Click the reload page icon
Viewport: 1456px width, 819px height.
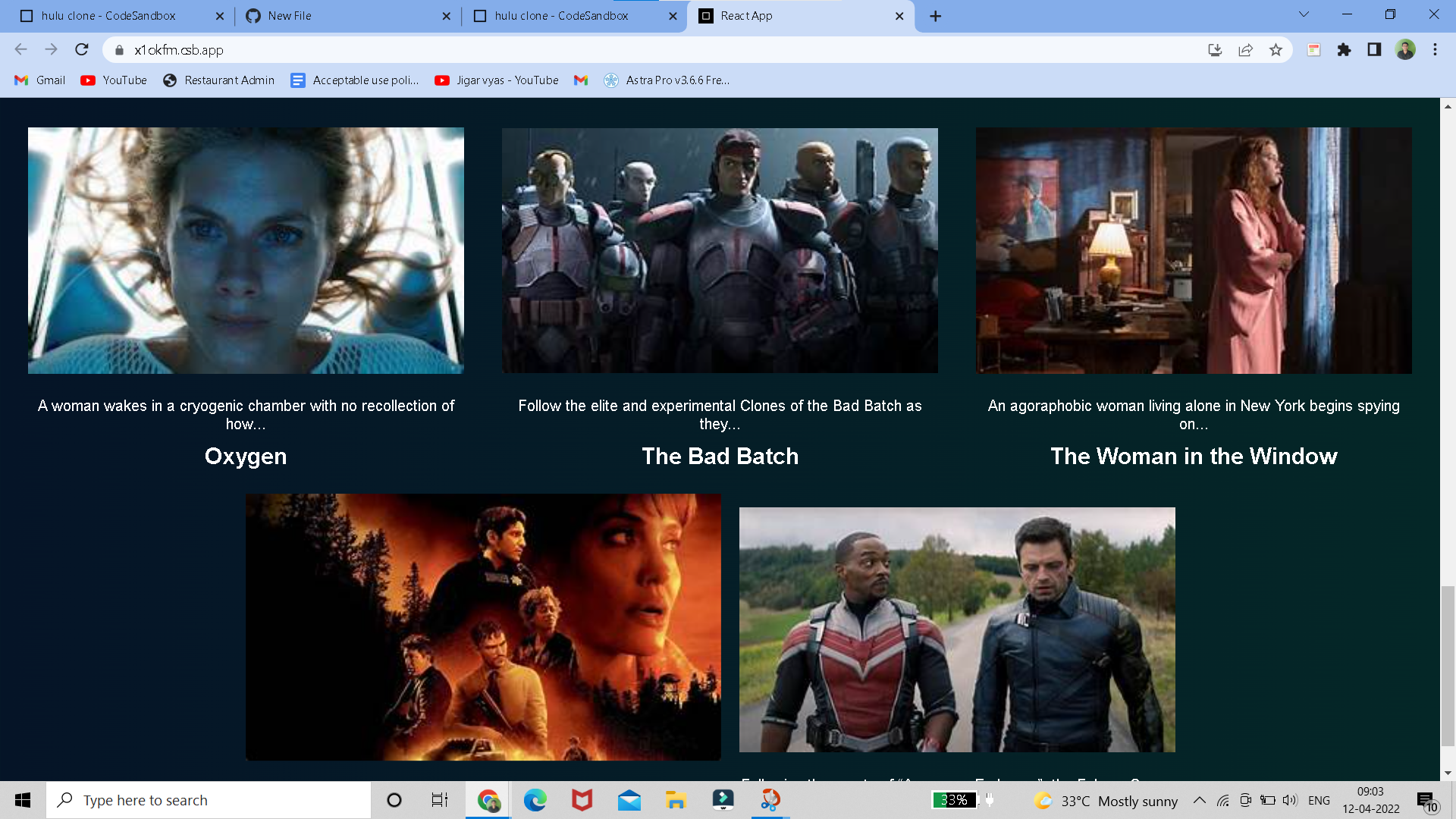coord(81,50)
